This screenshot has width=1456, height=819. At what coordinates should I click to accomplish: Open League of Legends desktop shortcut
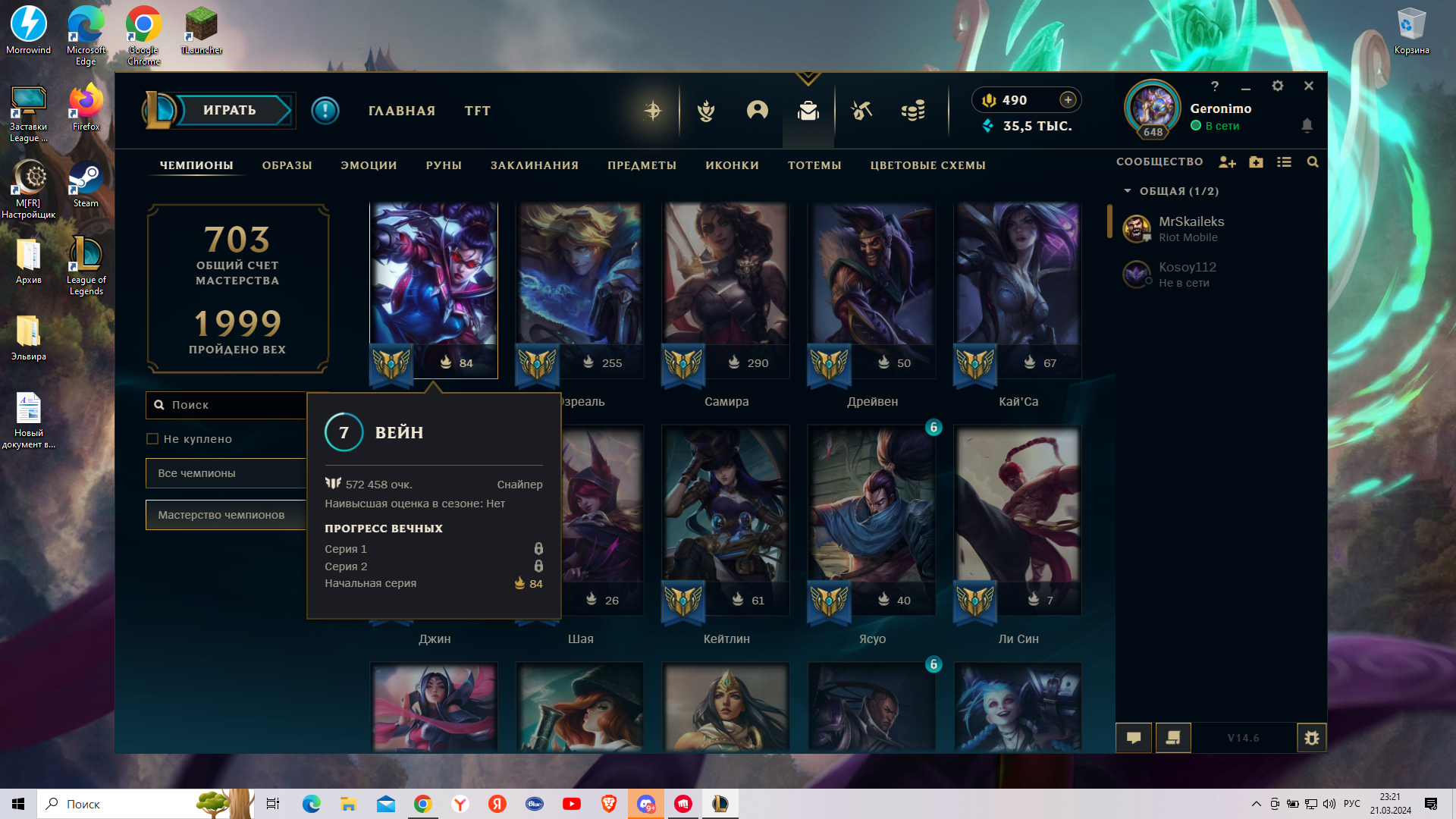pyautogui.click(x=86, y=265)
